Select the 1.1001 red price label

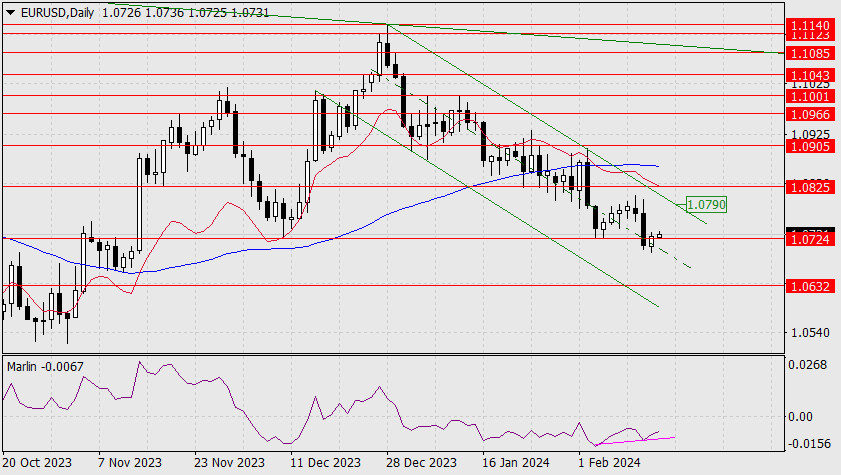[x=810, y=96]
